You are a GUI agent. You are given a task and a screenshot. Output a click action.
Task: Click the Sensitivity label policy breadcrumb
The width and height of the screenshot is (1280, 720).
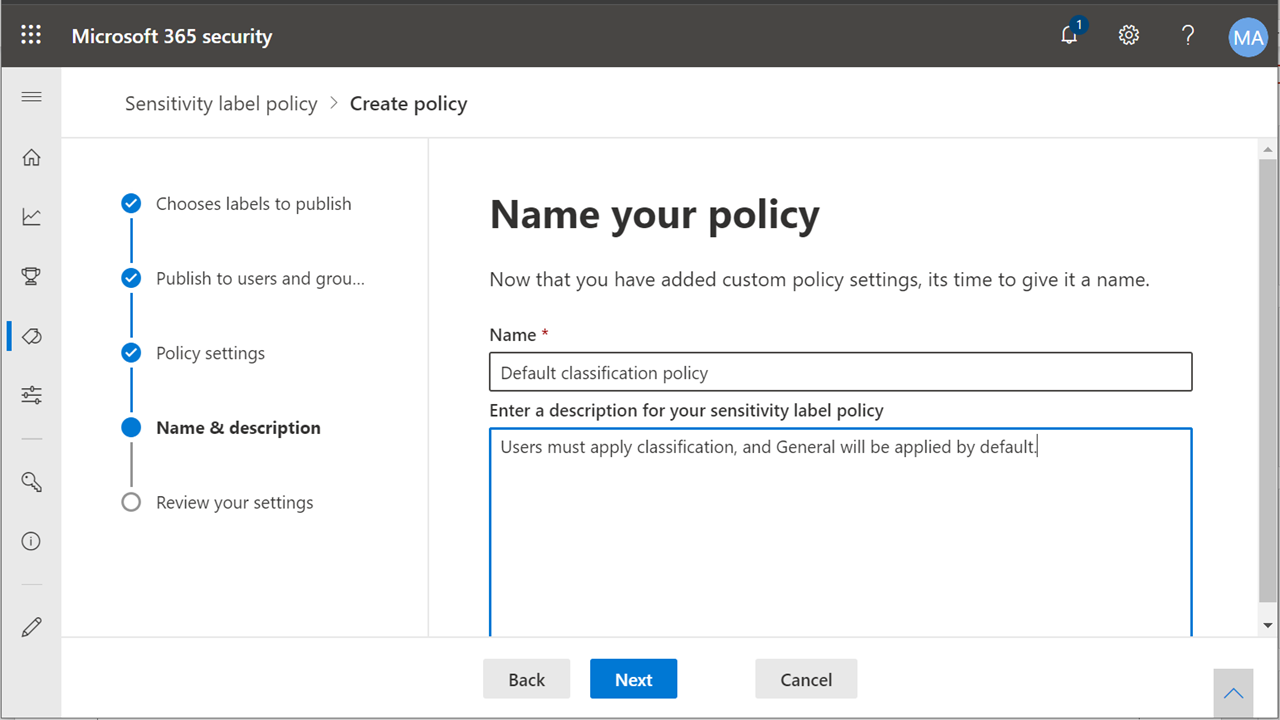click(221, 104)
